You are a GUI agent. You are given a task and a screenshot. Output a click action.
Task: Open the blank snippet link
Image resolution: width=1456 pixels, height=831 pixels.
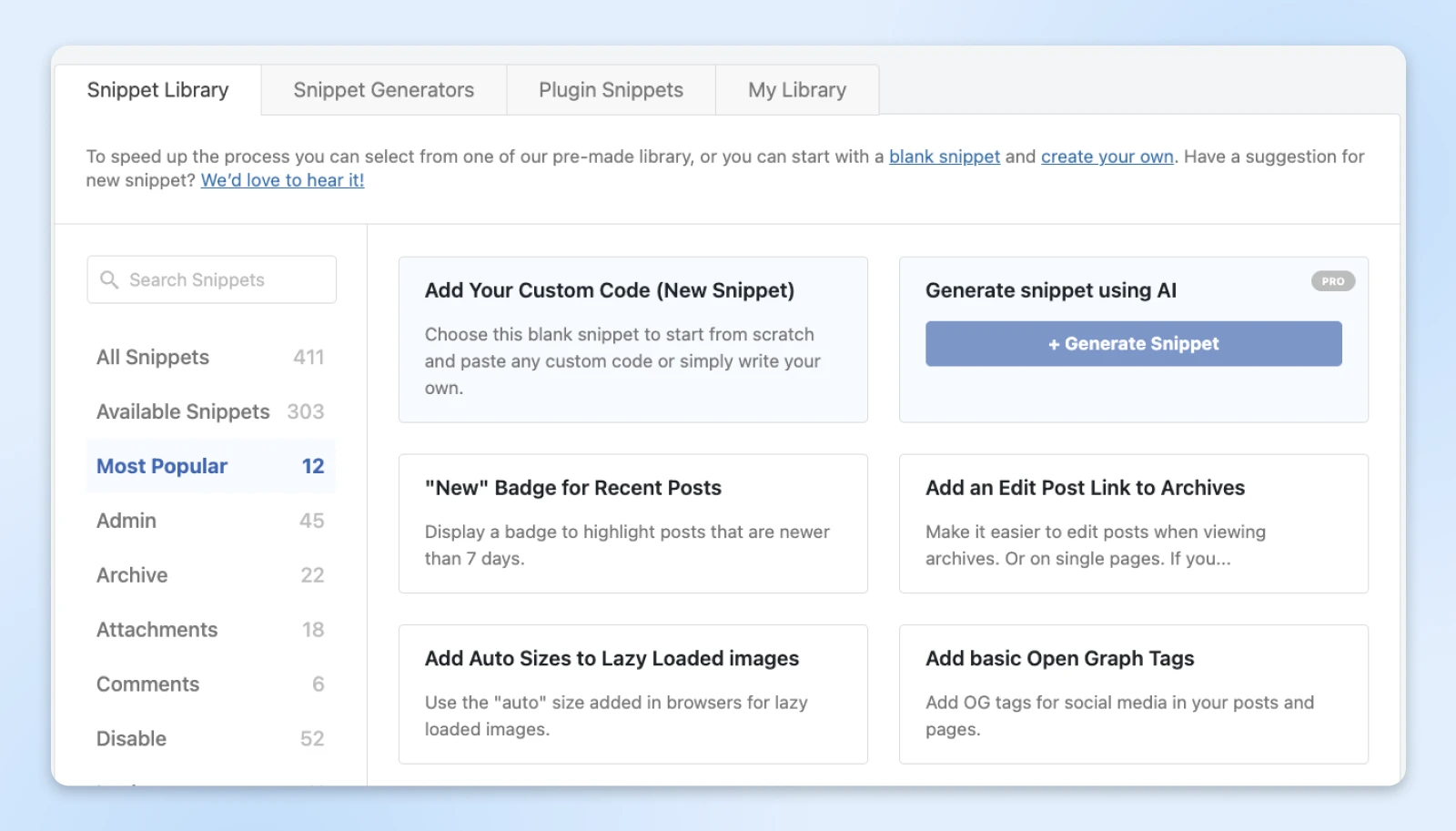[944, 157]
